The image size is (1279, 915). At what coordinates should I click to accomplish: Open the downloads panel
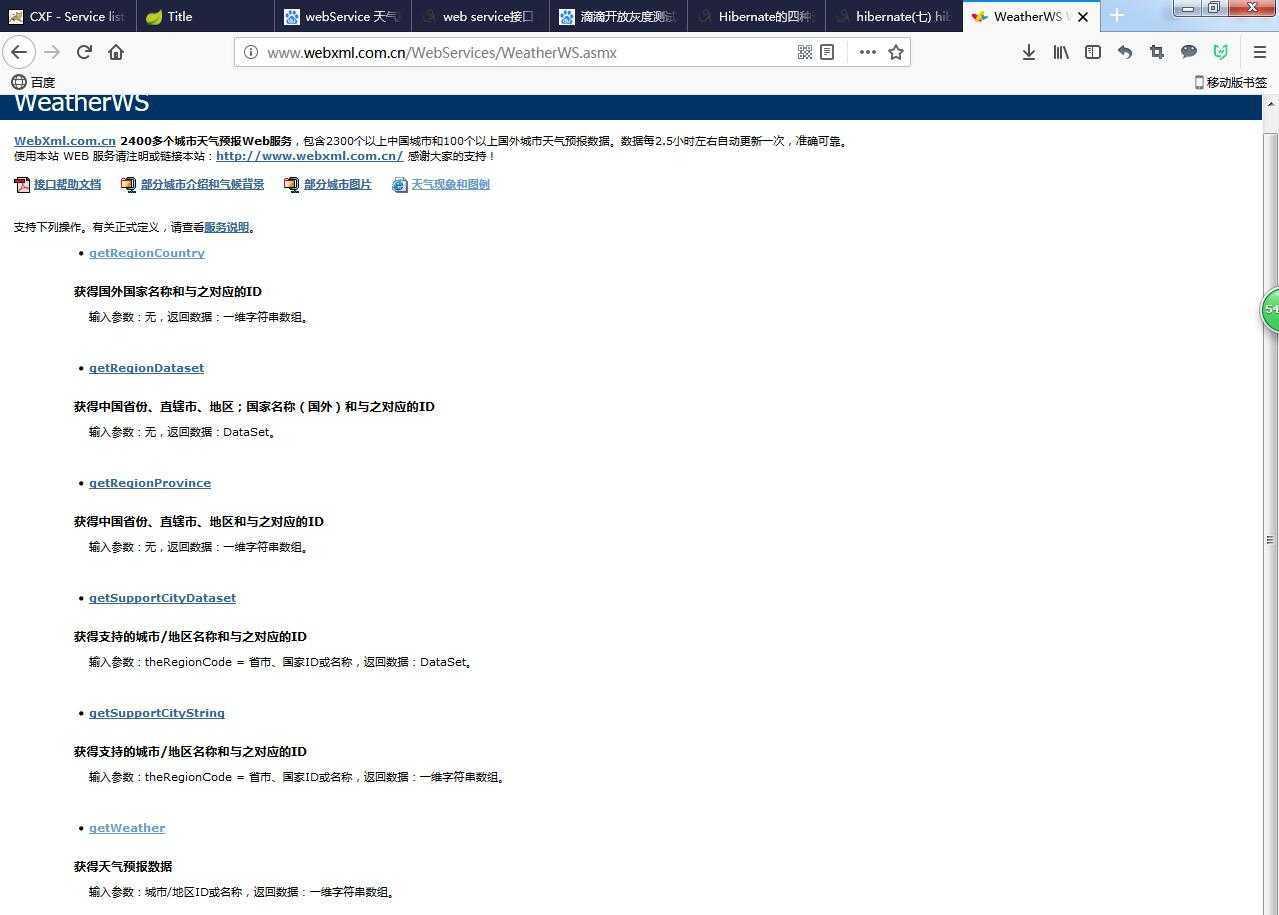[1028, 52]
